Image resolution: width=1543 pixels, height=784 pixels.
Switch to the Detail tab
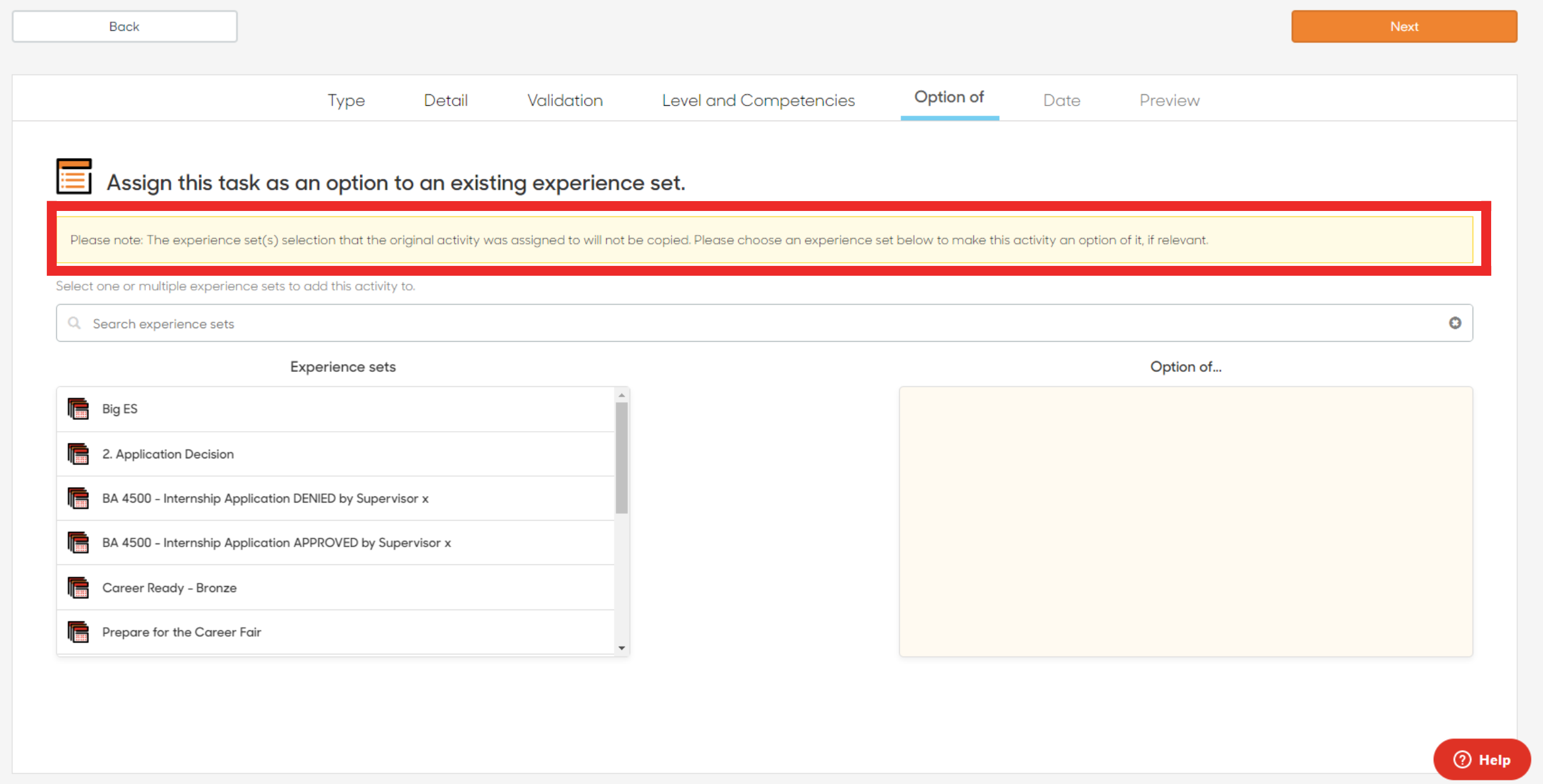[x=446, y=100]
